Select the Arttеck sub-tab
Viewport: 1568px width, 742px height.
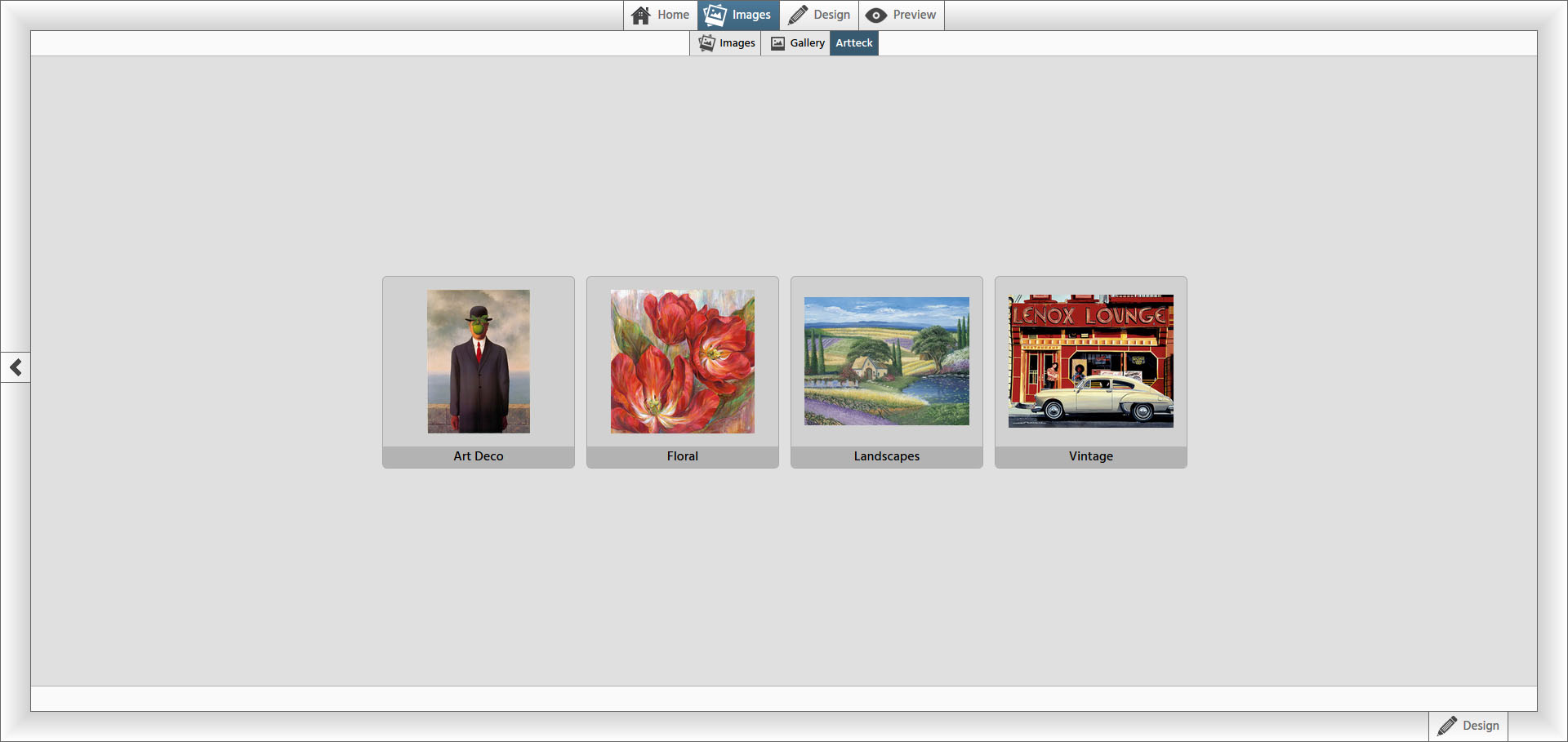(854, 43)
